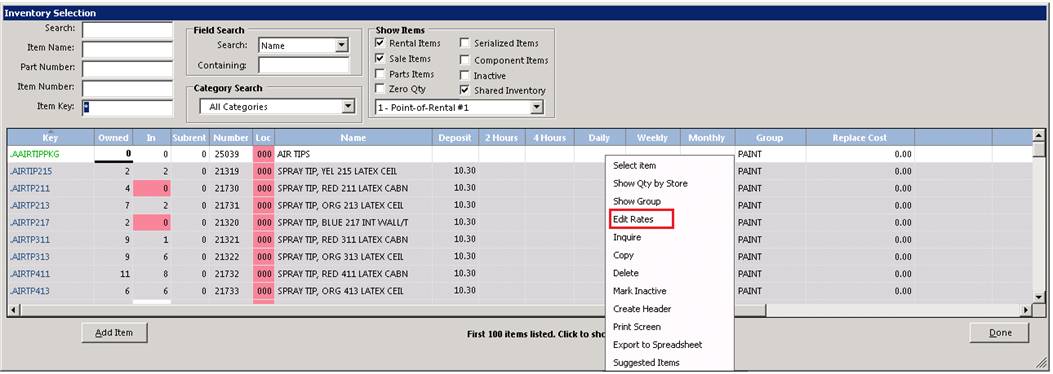Choose Create Header menu entry
Screen dimensions: 1053x374
pyautogui.click(x=642, y=309)
